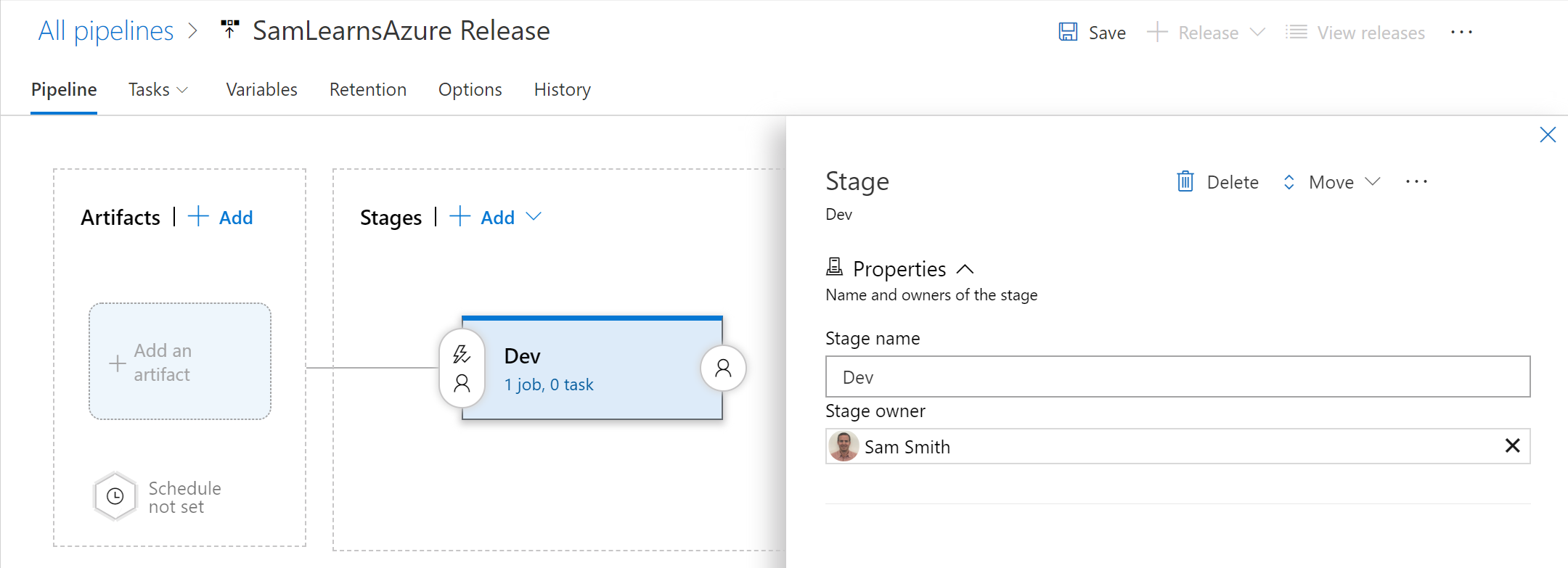Open the Move stage dropdown
This screenshot has width=1568, height=568.
point(1331,182)
